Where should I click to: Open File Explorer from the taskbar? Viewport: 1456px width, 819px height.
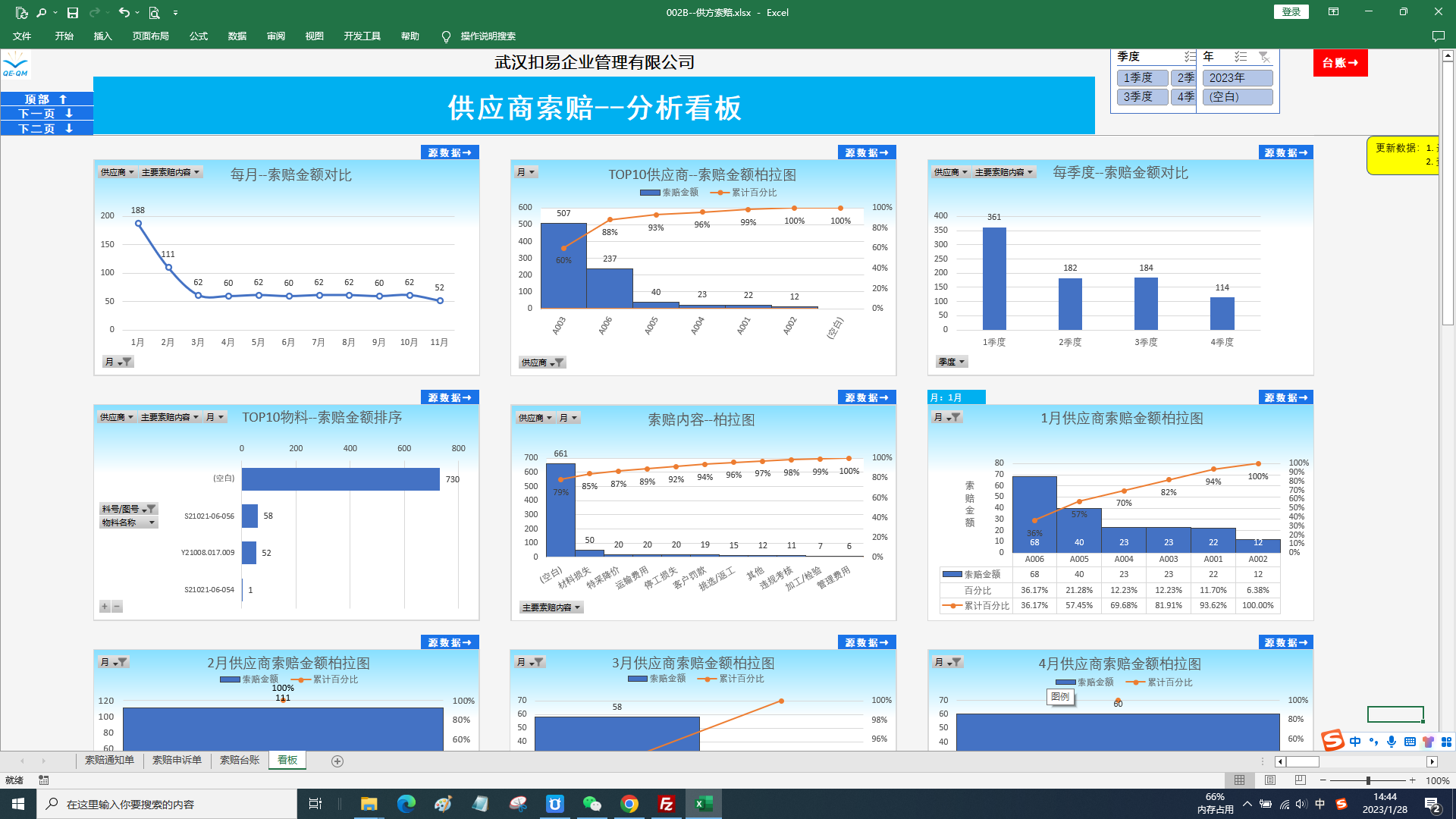369,804
